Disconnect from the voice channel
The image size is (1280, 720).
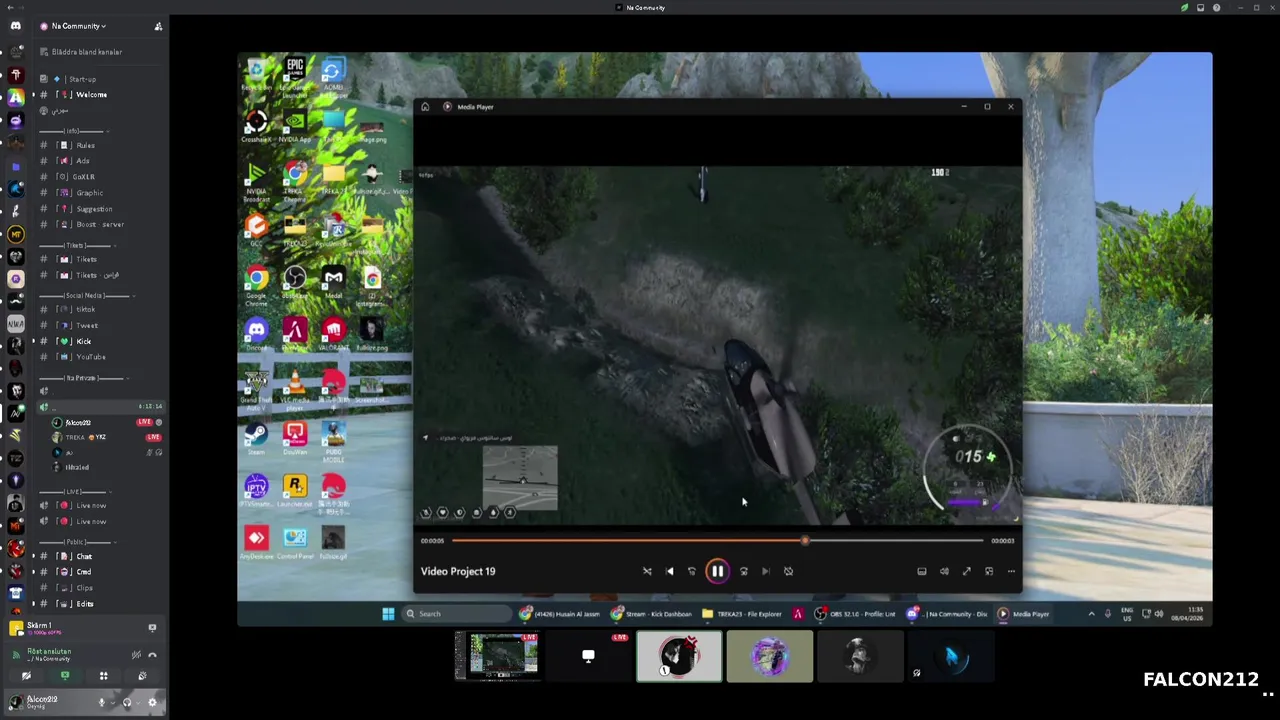tap(152, 655)
